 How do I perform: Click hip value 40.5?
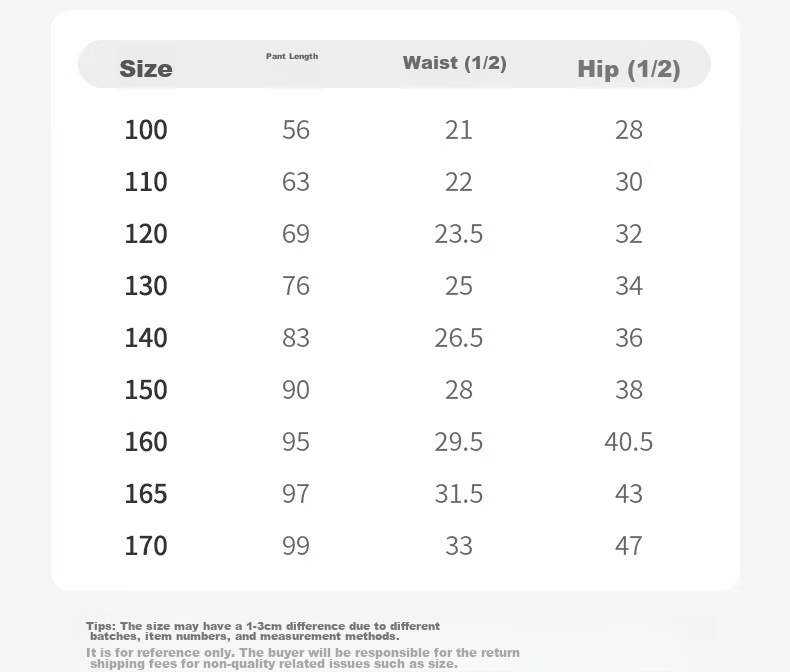tap(629, 442)
